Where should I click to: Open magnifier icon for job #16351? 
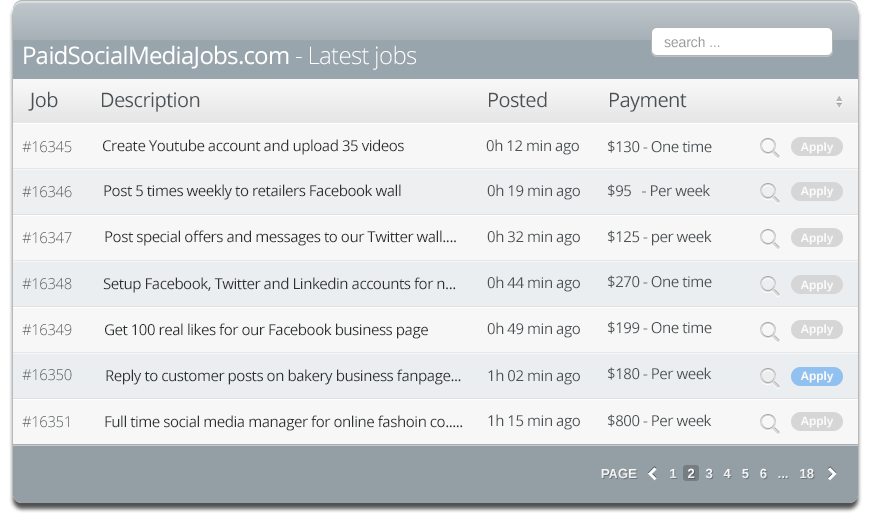[770, 423]
